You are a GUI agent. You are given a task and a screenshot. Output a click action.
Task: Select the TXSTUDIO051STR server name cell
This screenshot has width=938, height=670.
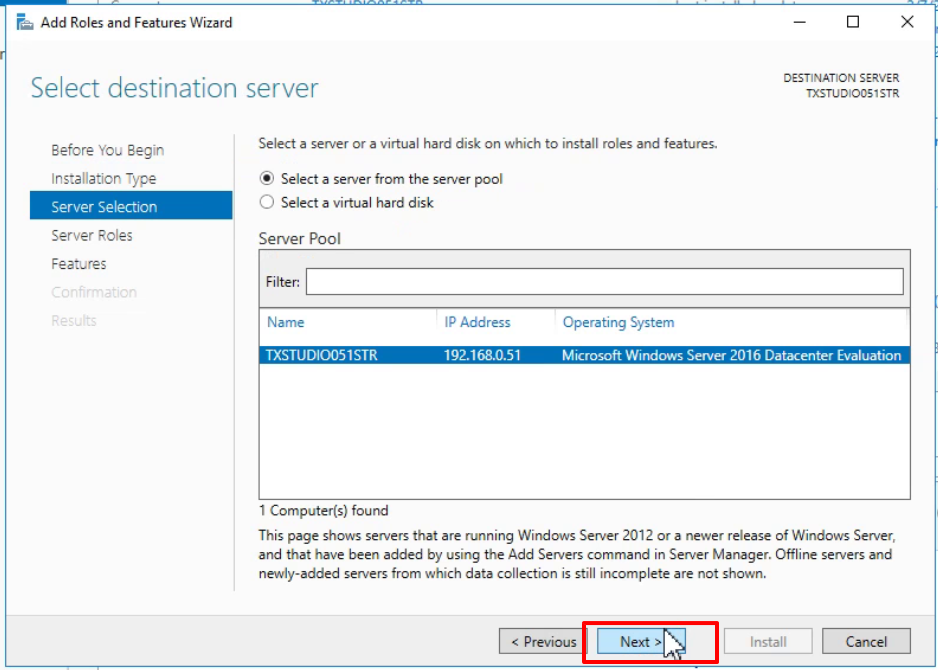pyautogui.click(x=322, y=355)
